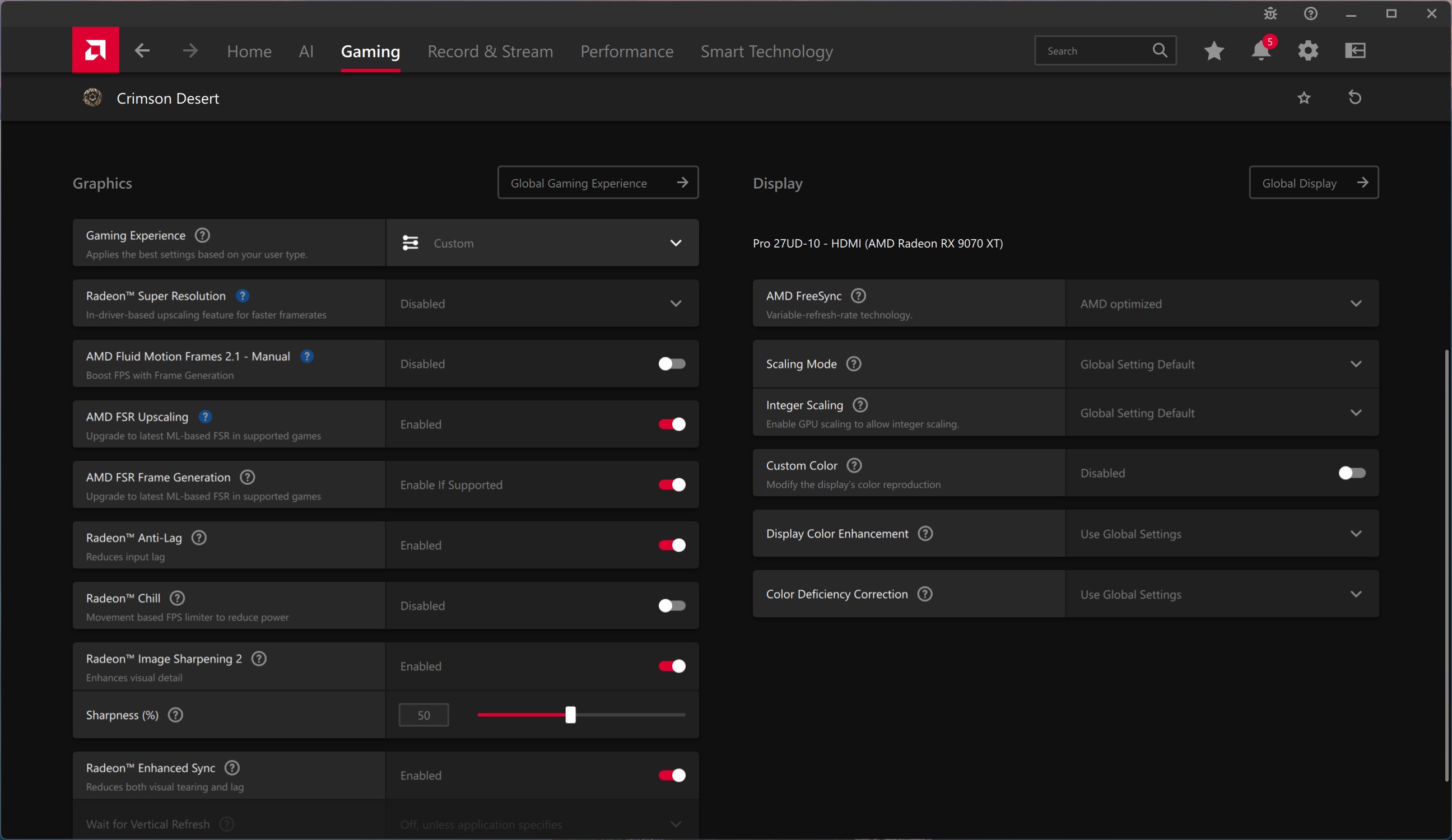Open Integer Scaling dropdown
Screen dimensions: 1452x840
1222,413
